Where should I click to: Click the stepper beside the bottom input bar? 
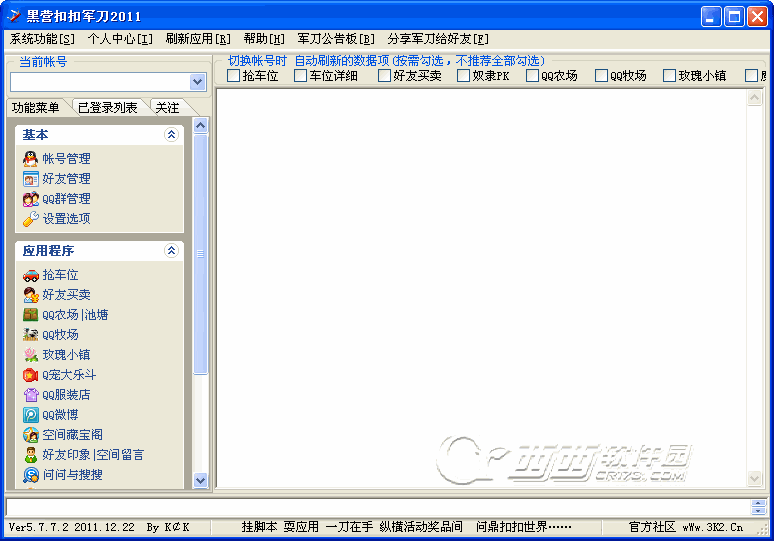tap(758, 506)
